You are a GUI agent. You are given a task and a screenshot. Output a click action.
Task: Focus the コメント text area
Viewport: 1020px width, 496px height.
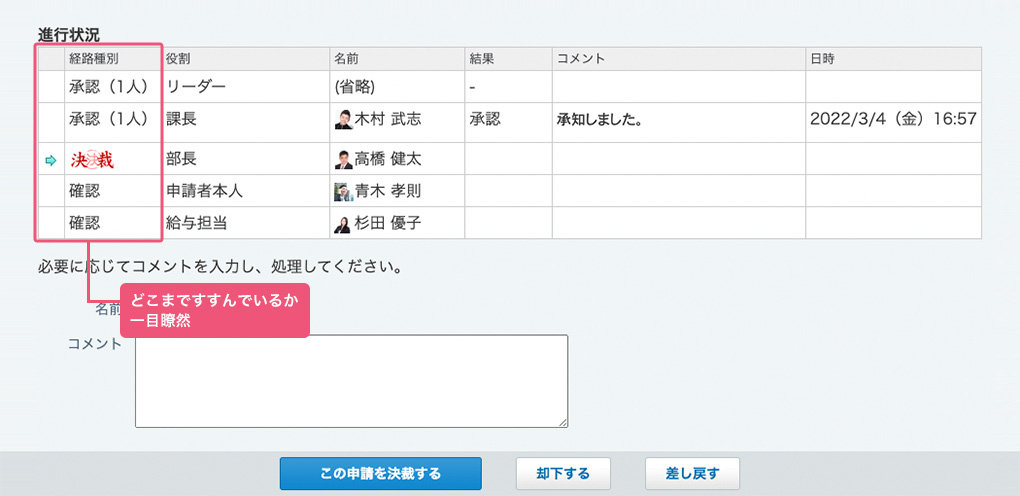(x=351, y=381)
